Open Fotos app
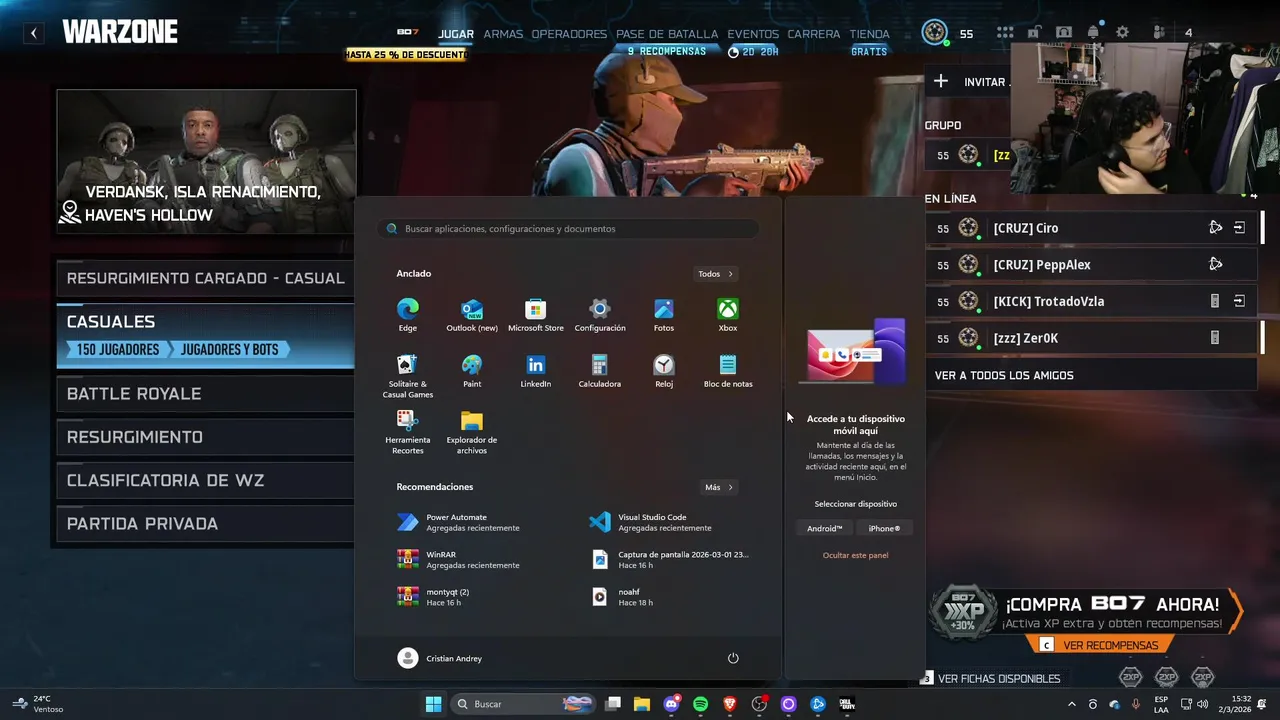This screenshot has width=1280, height=720. click(x=664, y=315)
